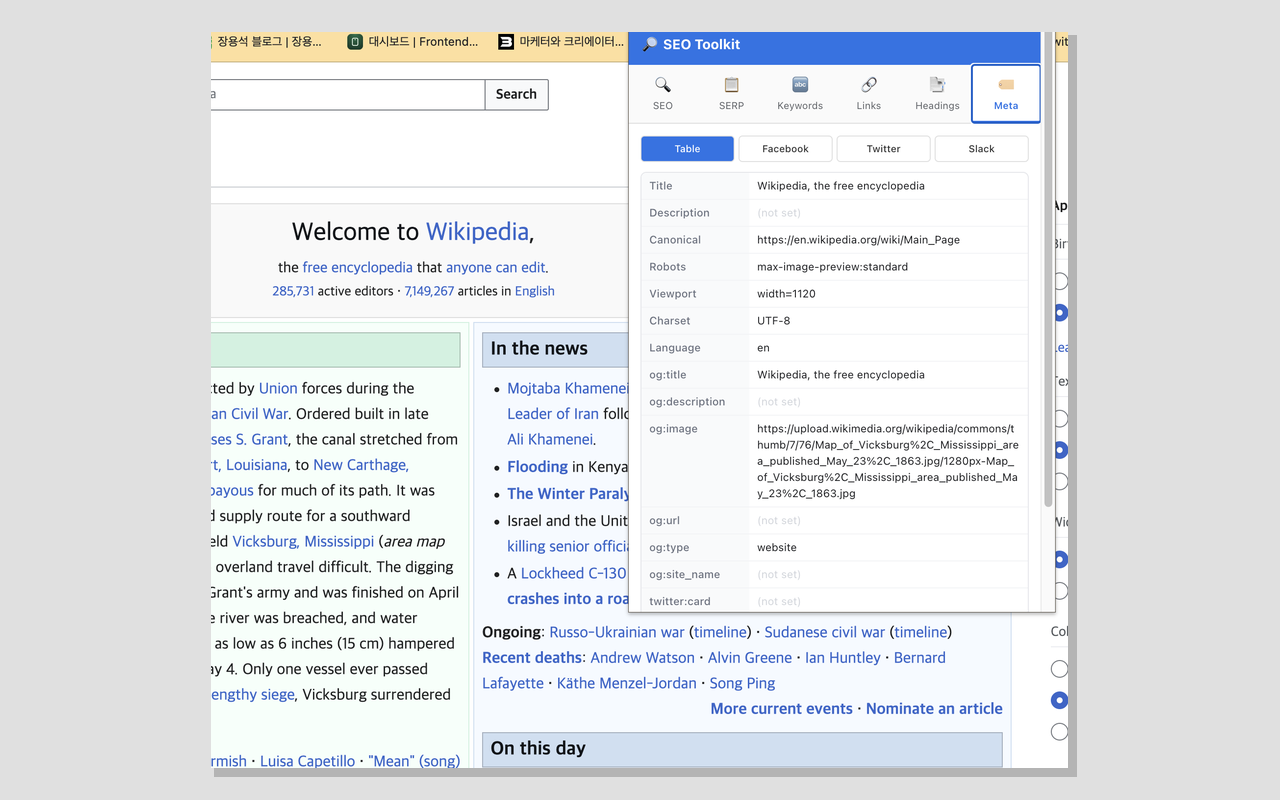This screenshot has height=800, width=1280.
Task: Open the Wikipedia link in welcome heading
Action: click(477, 231)
